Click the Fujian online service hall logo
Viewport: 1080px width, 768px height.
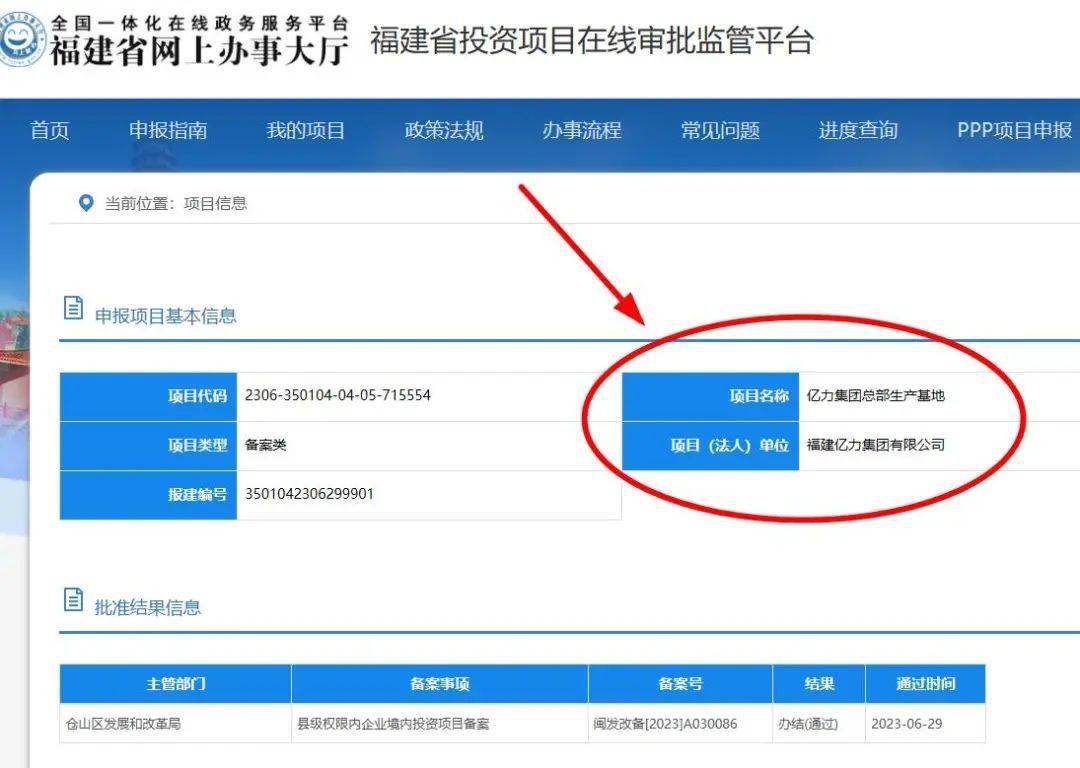pyautogui.click(x=21, y=40)
